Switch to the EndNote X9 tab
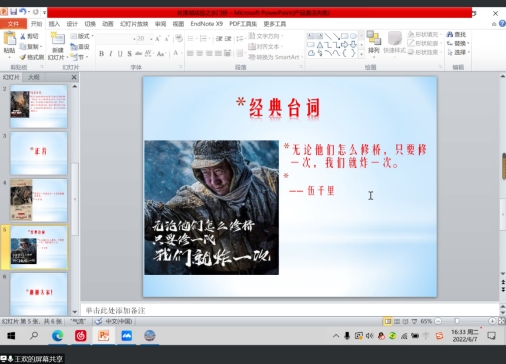The image size is (506, 364). (206, 24)
